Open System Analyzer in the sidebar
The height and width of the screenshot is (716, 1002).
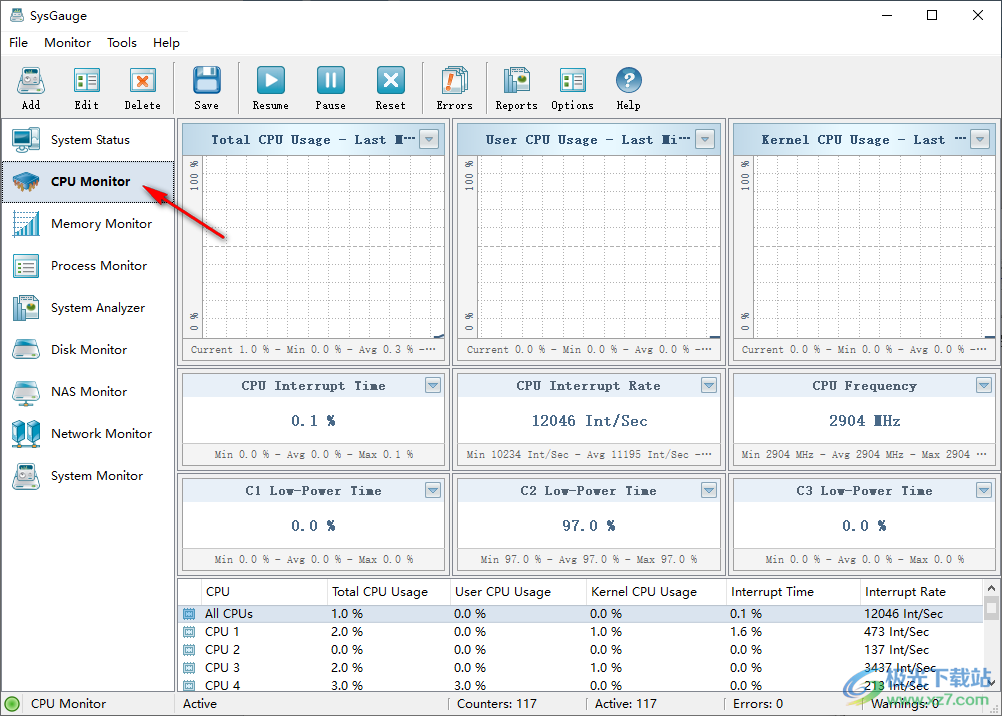(x=88, y=308)
